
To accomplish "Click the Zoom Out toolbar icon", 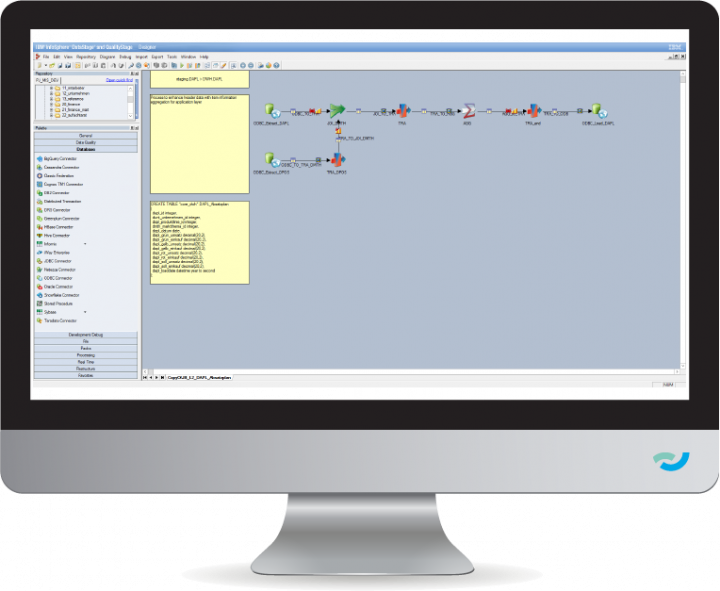I will pos(251,66).
